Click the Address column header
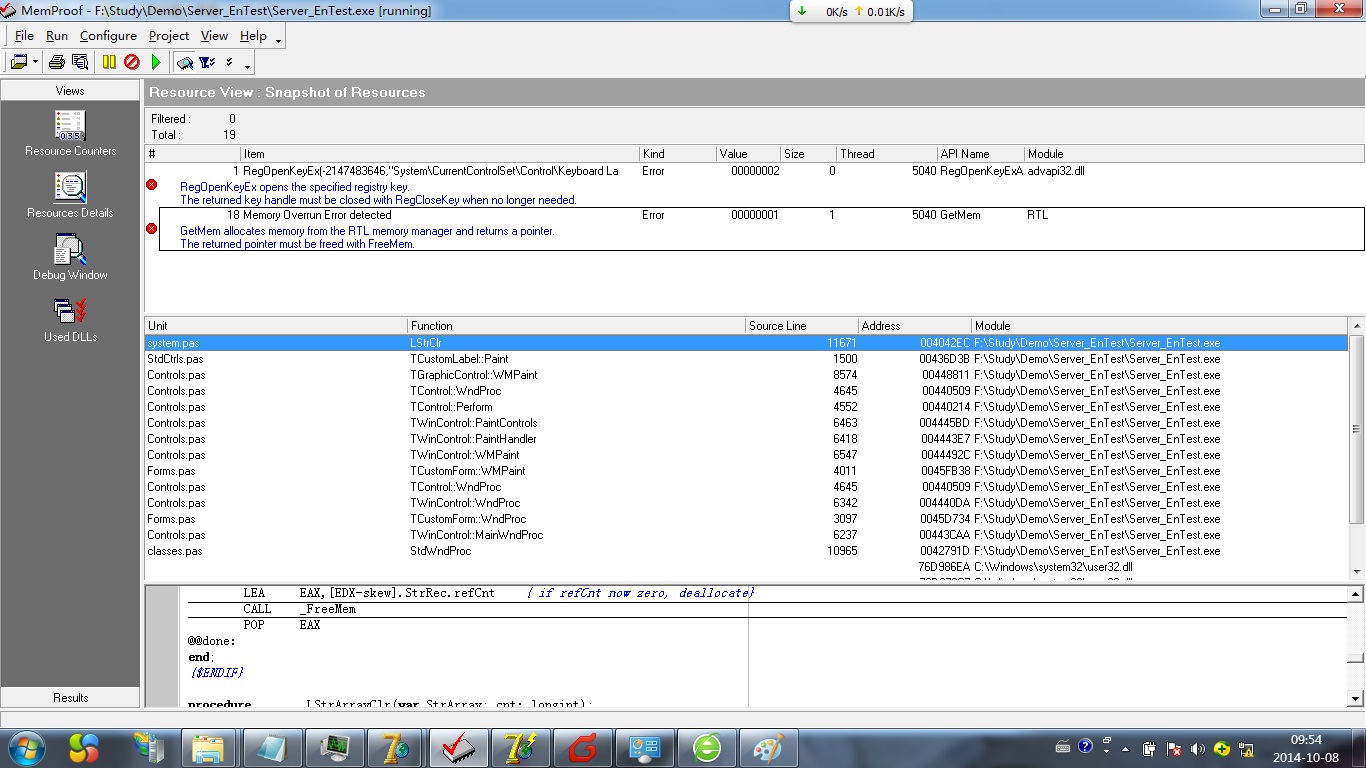 (915, 326)
